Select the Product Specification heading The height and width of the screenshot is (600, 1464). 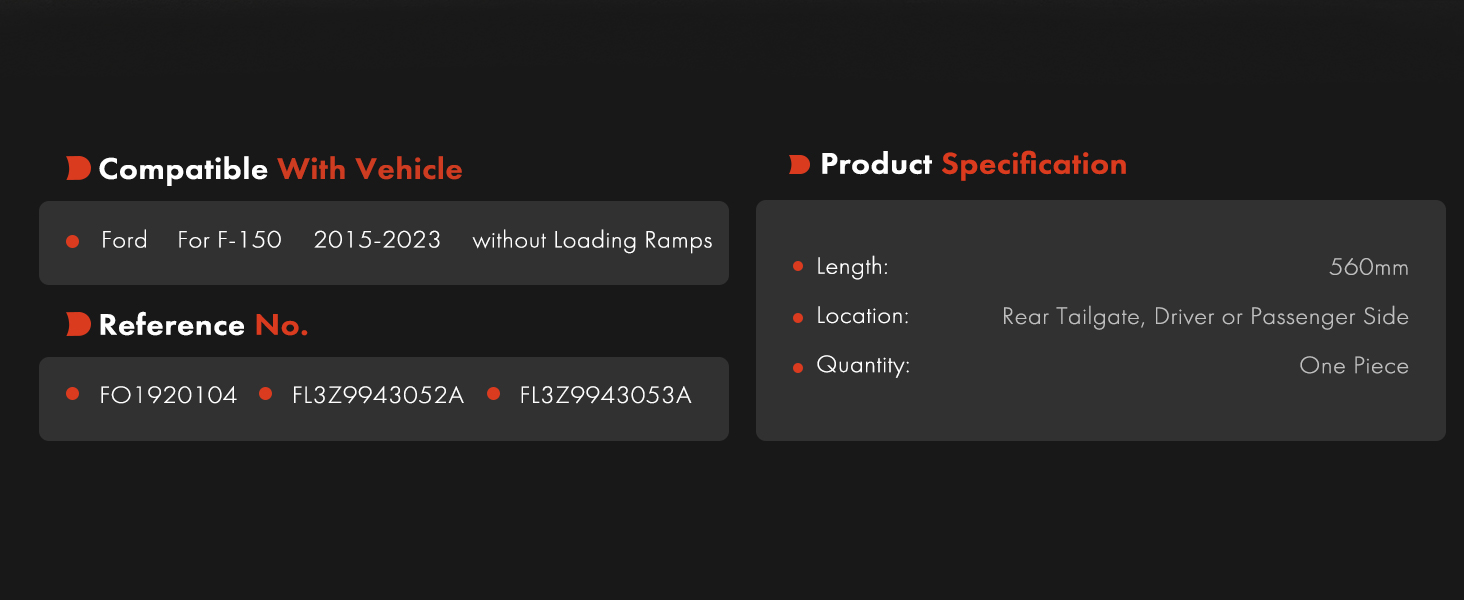pos(973,164)
